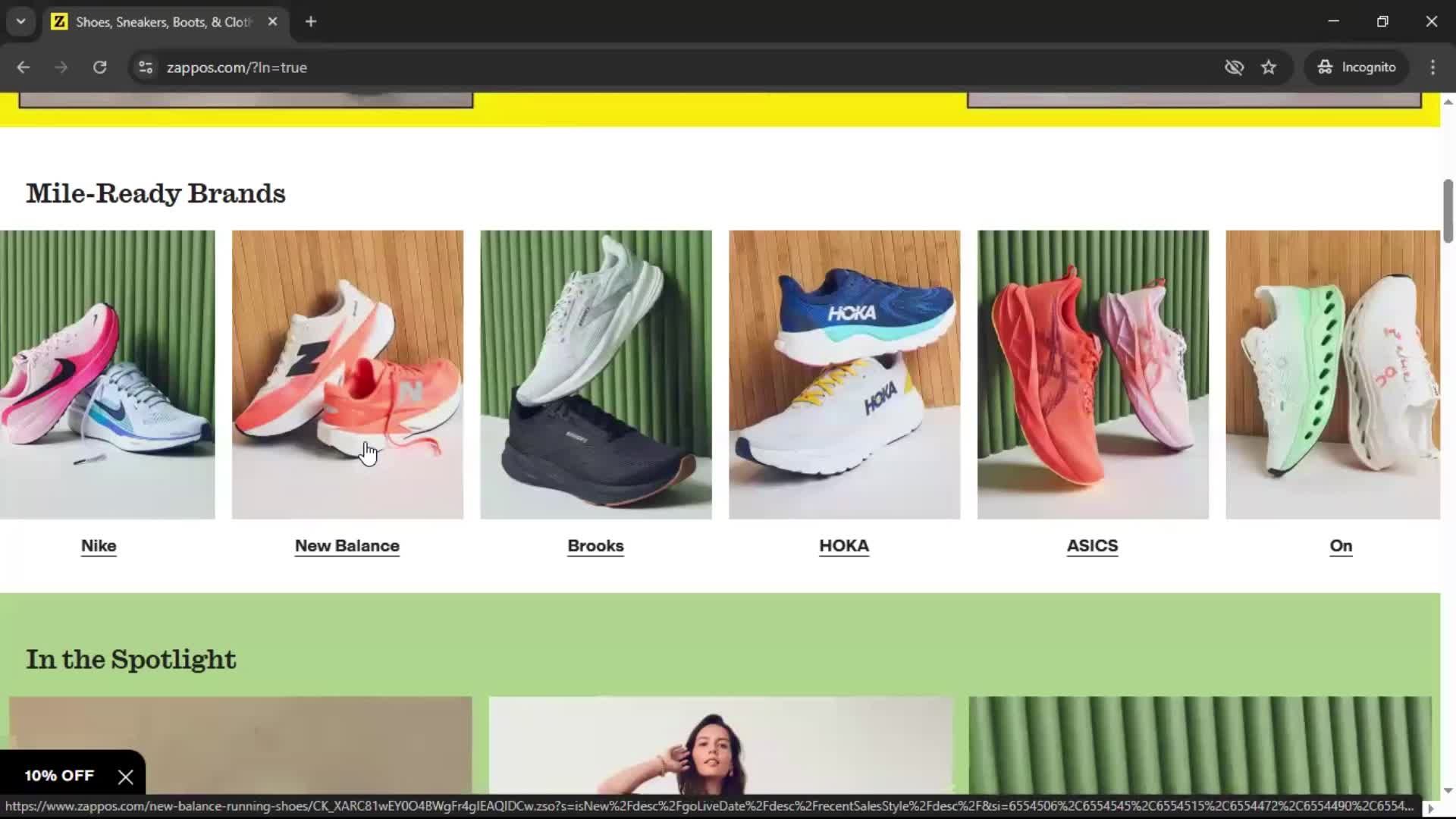This screenshot has height=819, width=1456.
Task: Click the ASICS shoes image
Action: [x=1093, y=375]
